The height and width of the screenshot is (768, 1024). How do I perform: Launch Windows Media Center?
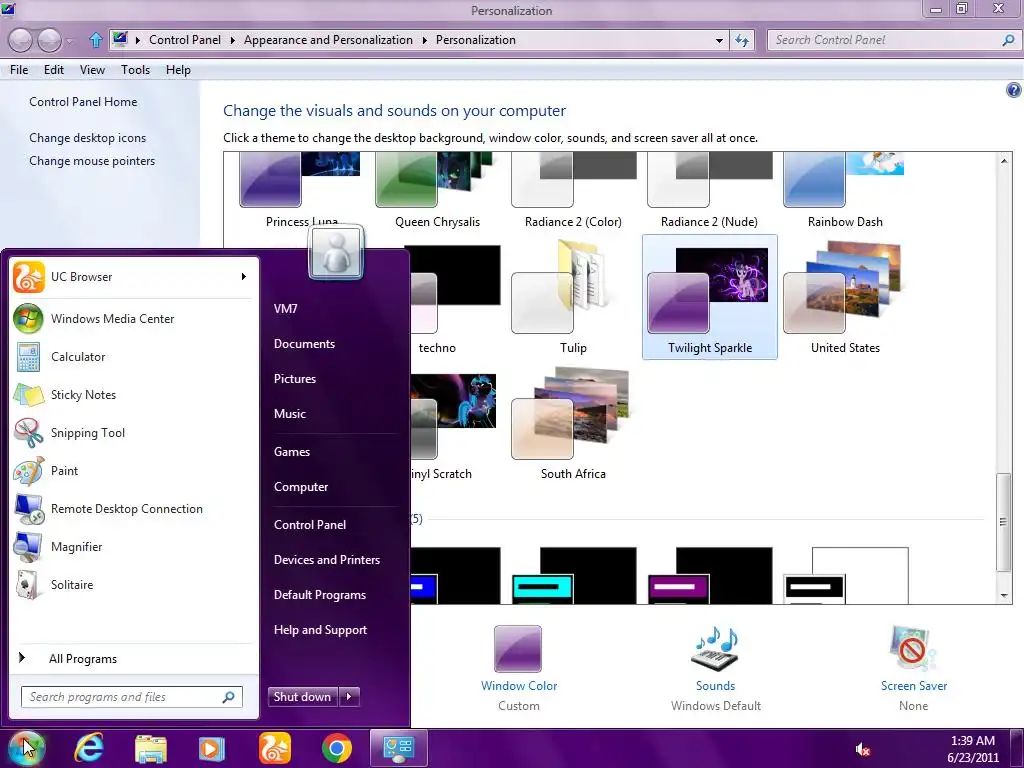pos(131,319)
